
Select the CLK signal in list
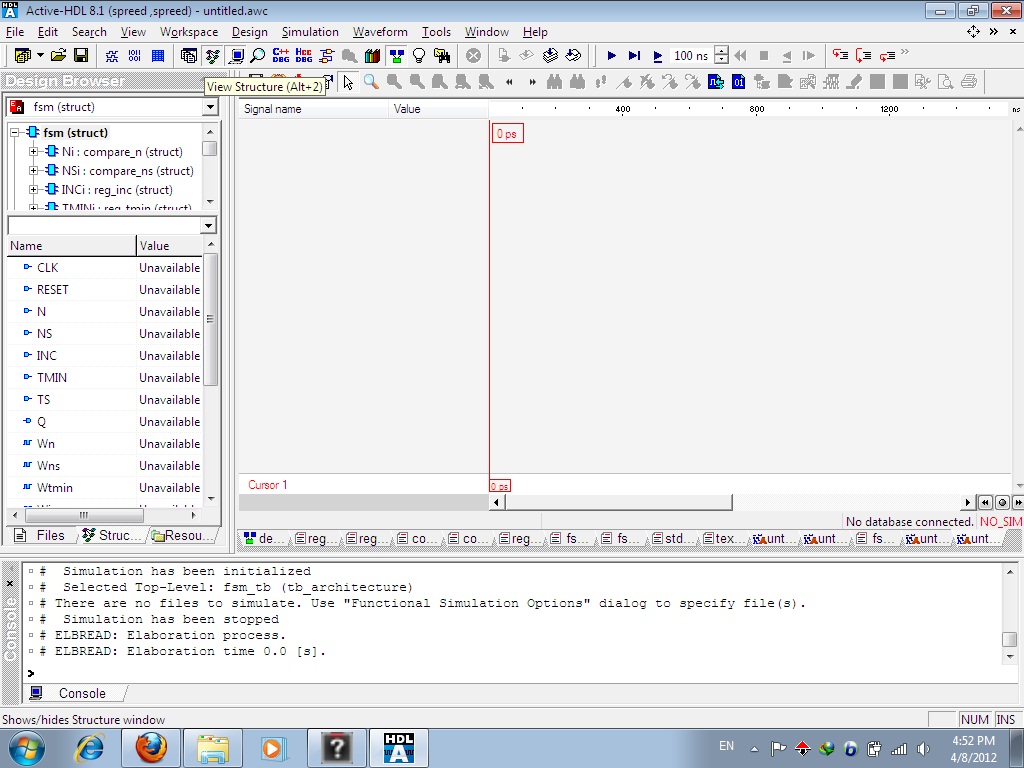pyautogui.click(x=48, y=268)
